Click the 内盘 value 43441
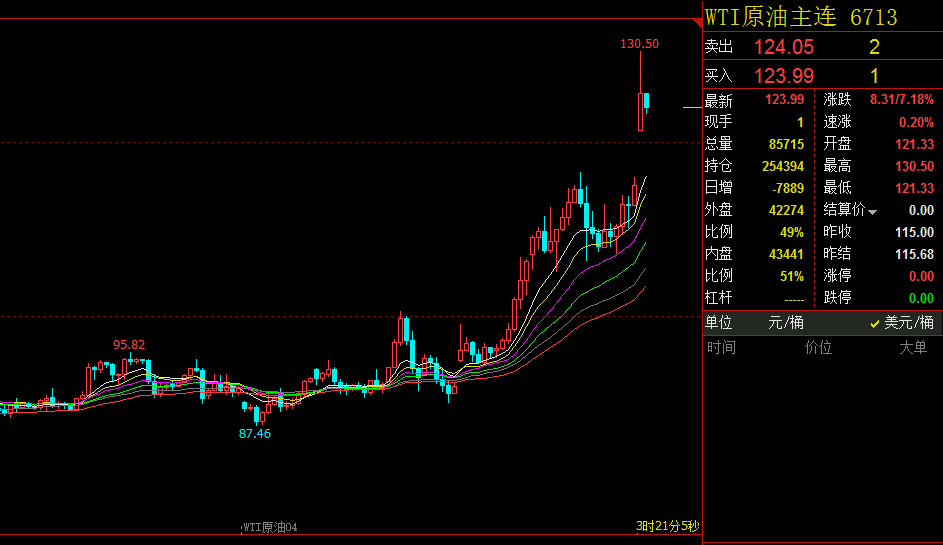The width and height of the screenshot is (943, 545). (786, 254)
